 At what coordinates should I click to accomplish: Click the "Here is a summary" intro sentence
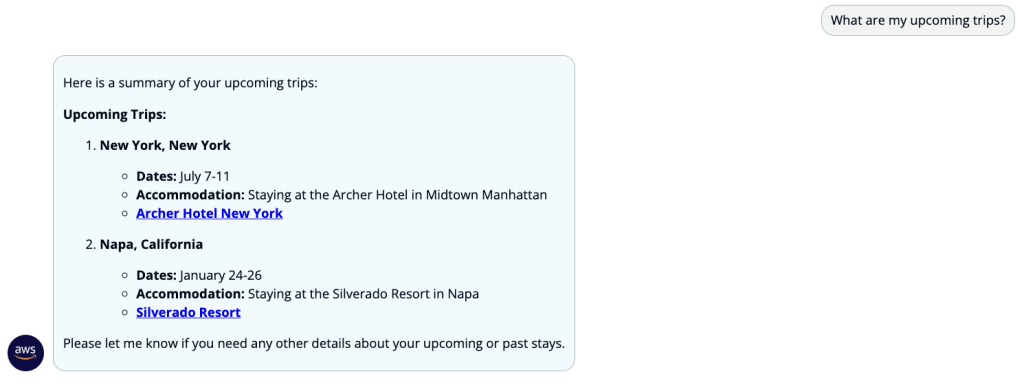(190, 84)
